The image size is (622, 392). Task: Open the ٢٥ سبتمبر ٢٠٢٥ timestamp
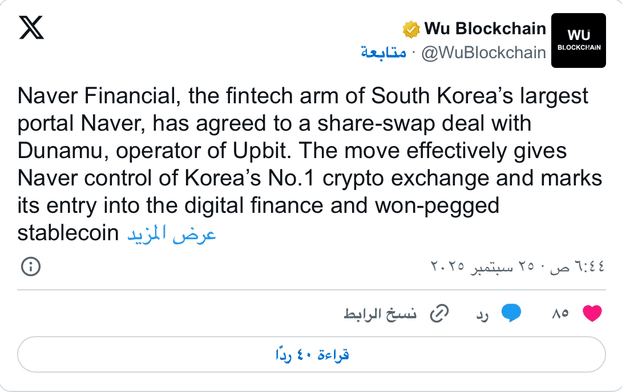coord(518,266)
